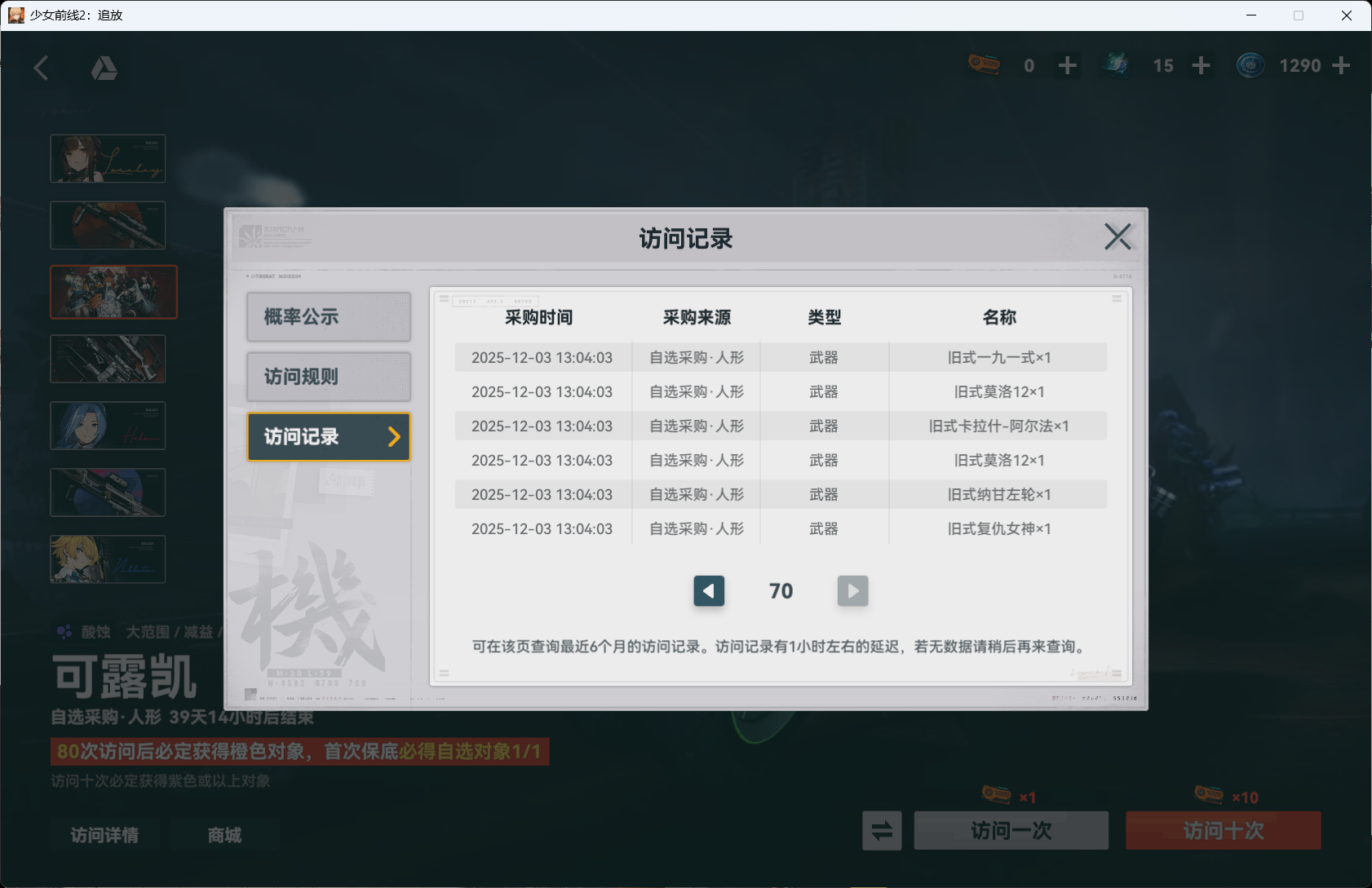This screenshot has width=1372, height=888.
Task: Add more access tickets with plus
Action: tap(1067, 65)
